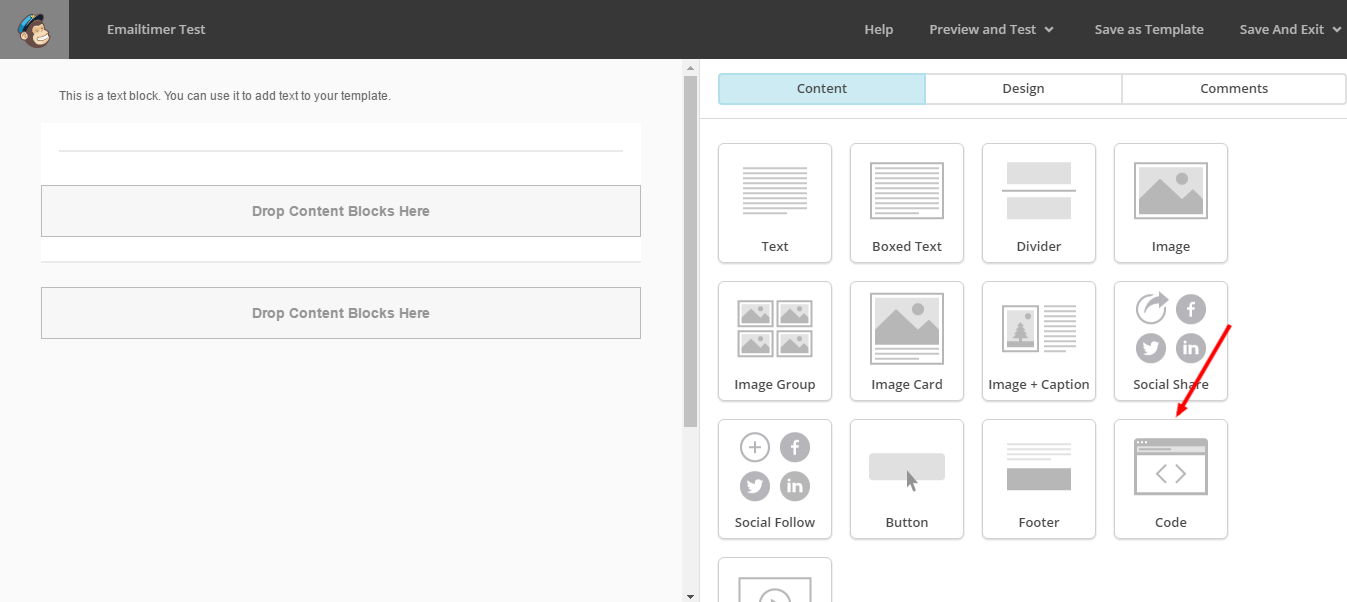Click the editor pane's vertical scrollbar

click(x=690, y=250)
